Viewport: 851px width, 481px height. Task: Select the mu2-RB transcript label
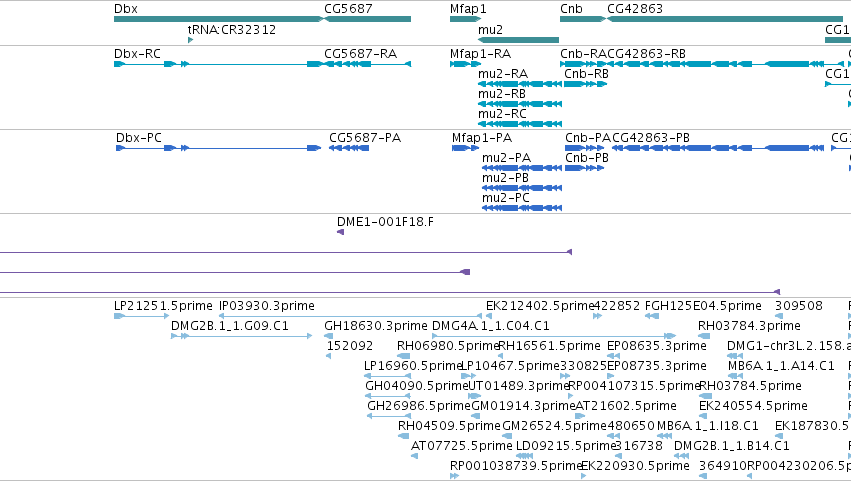pos(502,94)
